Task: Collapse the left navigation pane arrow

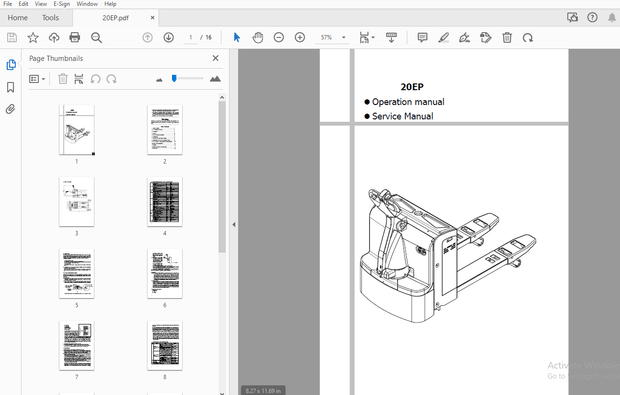Action: click(234, 225)
